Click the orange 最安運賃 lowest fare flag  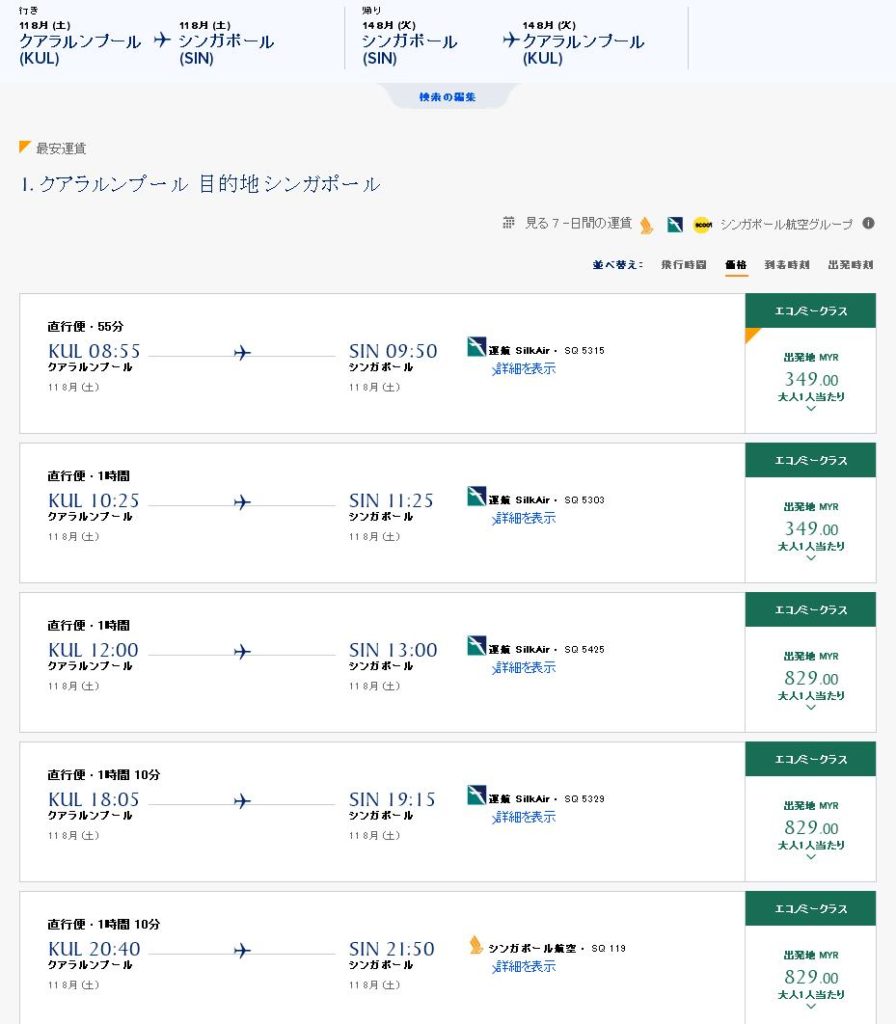25,146
